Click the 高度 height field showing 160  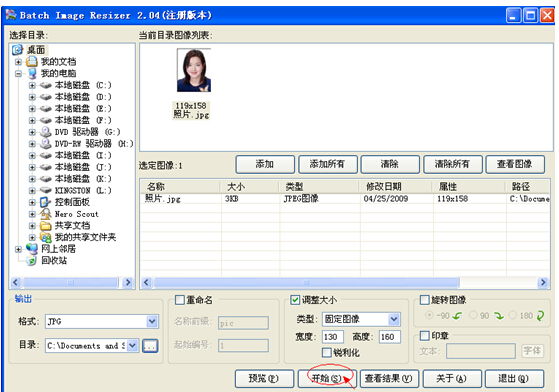[x=390, y=337]
